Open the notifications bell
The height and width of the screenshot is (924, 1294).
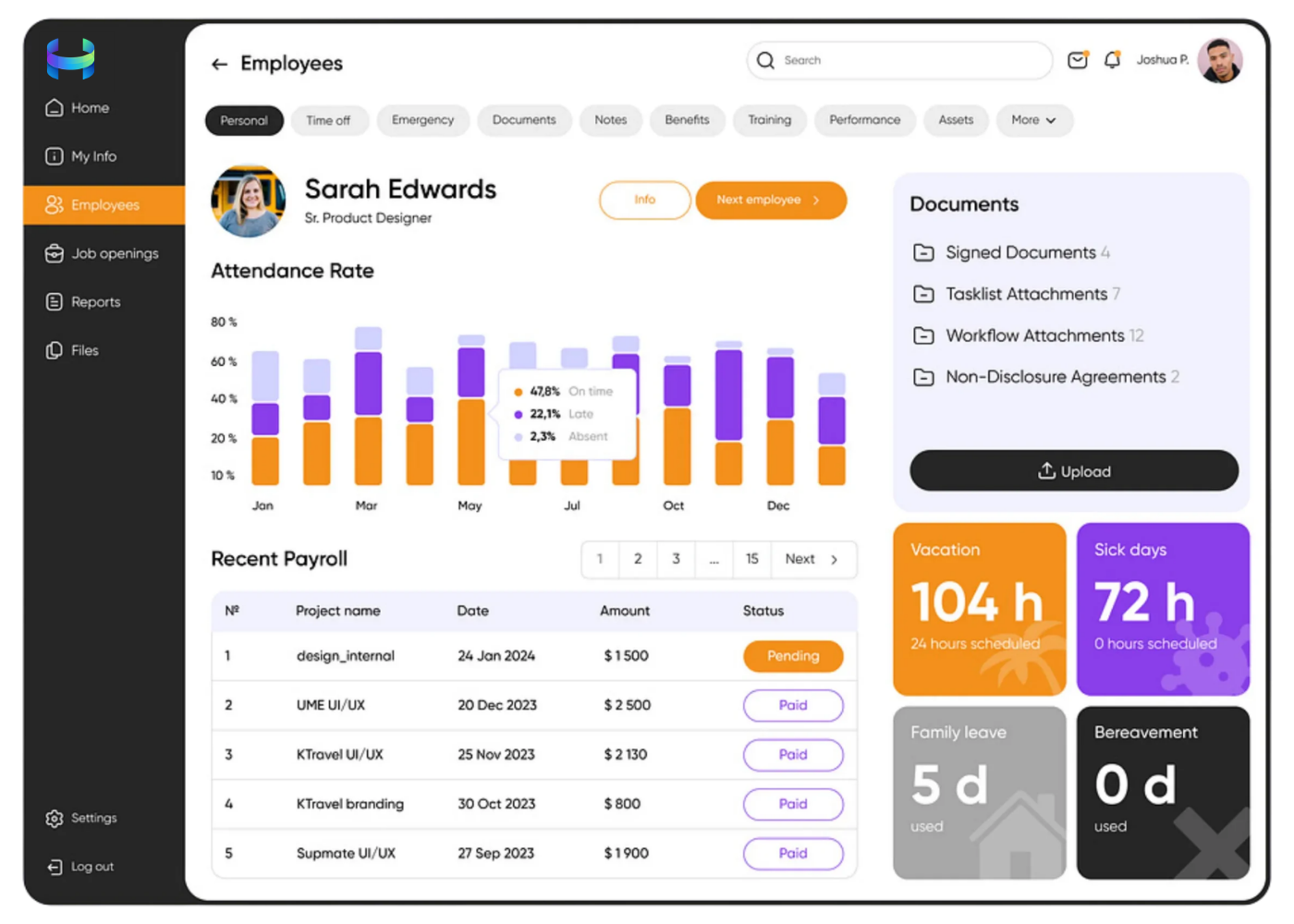pos(1112,60)
